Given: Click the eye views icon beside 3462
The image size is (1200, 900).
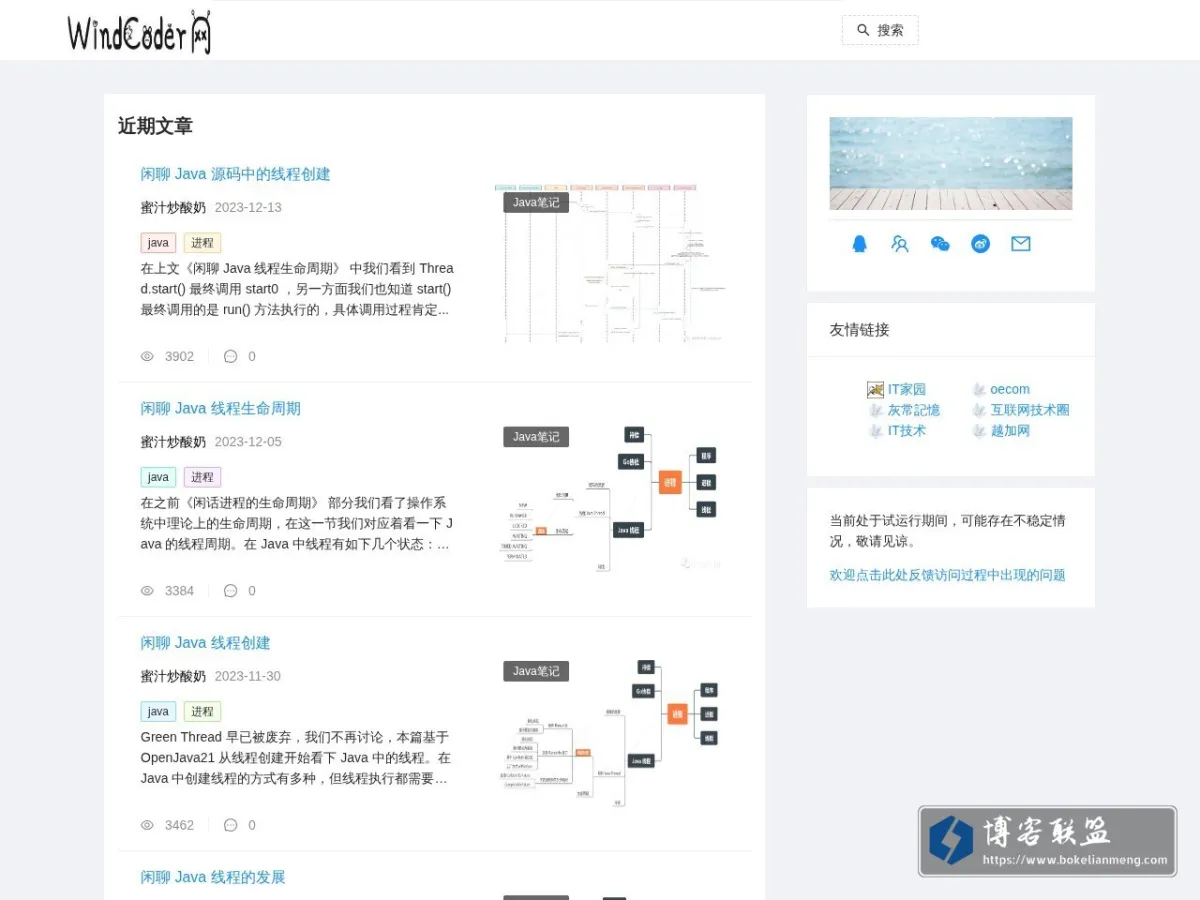Looking at the screenshot, I should click(x=147, y=825).
